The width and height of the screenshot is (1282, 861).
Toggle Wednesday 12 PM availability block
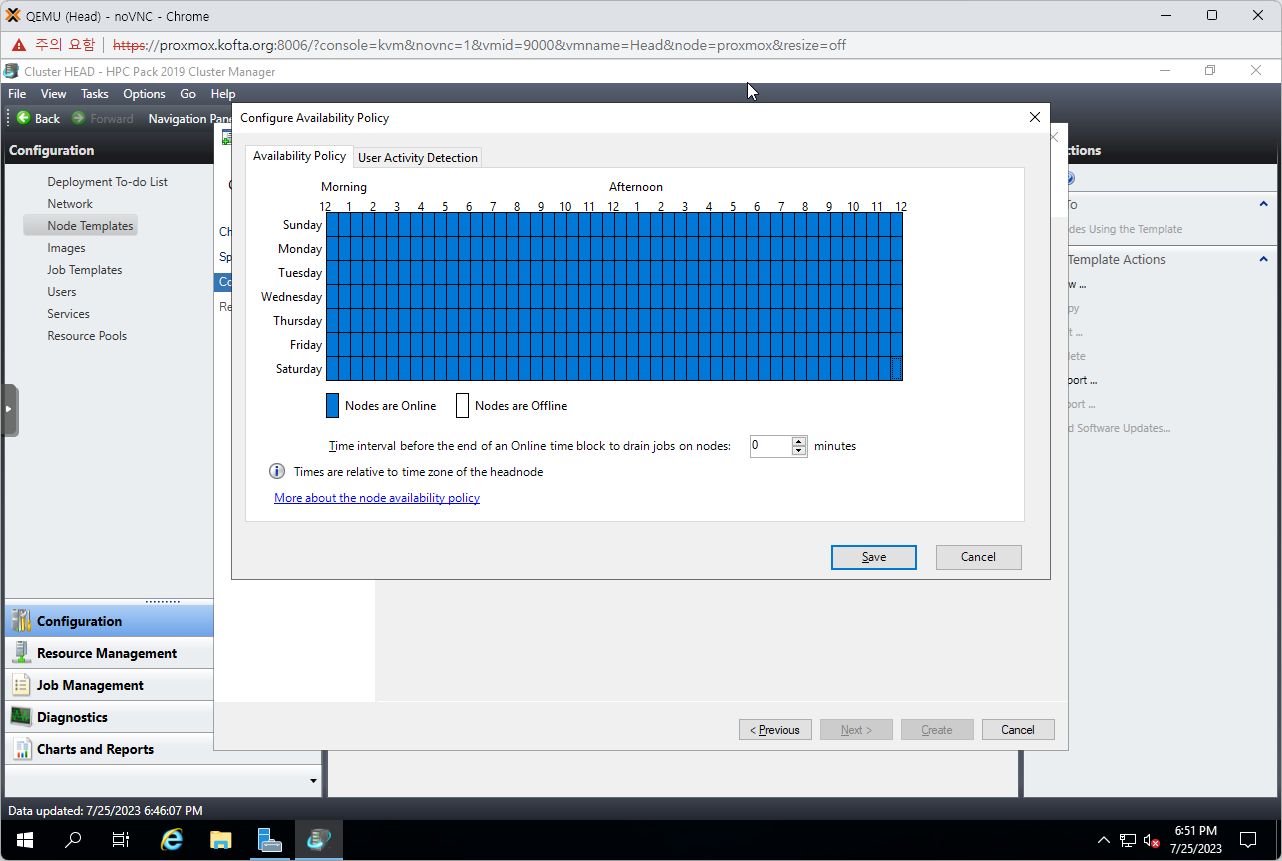pyautogui.click(x=620, y=297)
